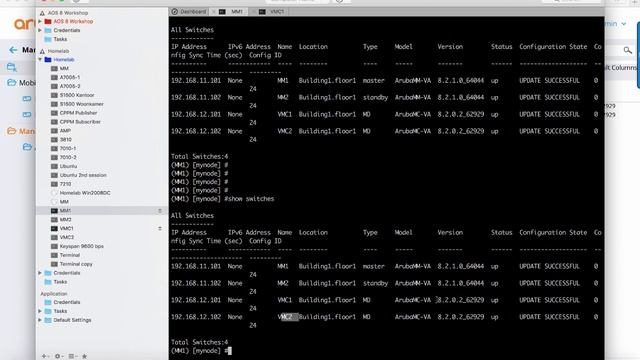Expand Credentials under AOS 8 Workshop
640x360 pixels.
coord(40,30)
